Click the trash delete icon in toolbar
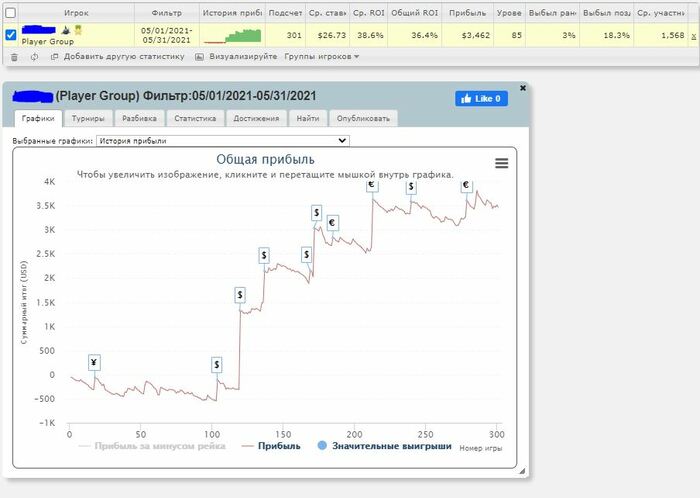 tap(14, 57)
